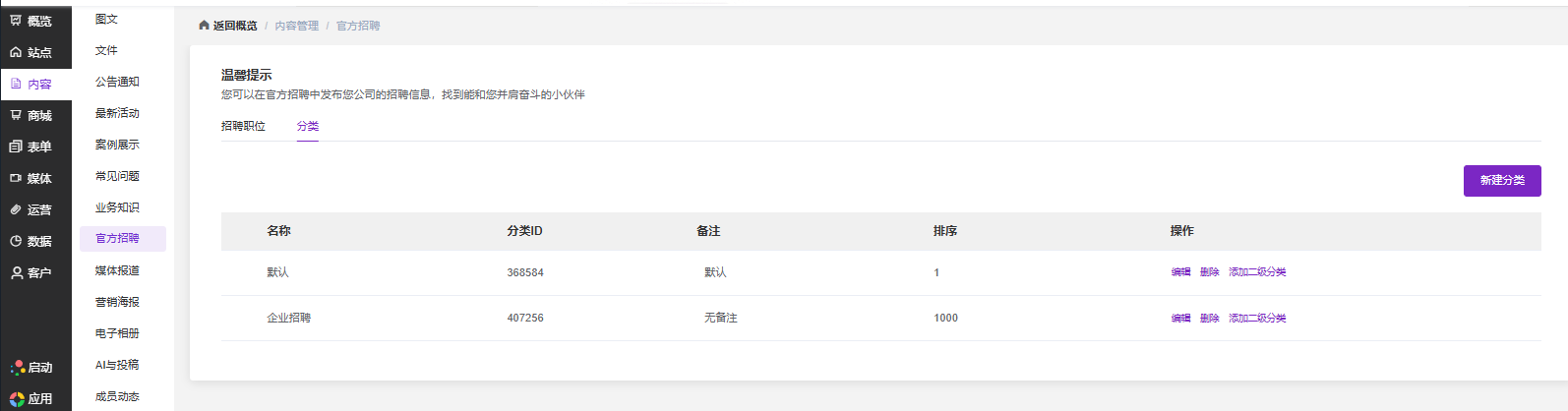Click 编辑 for the 默认 category row
This screenshot has width=1568, height=411.
pyautogui.click(x=1180, y=272)
